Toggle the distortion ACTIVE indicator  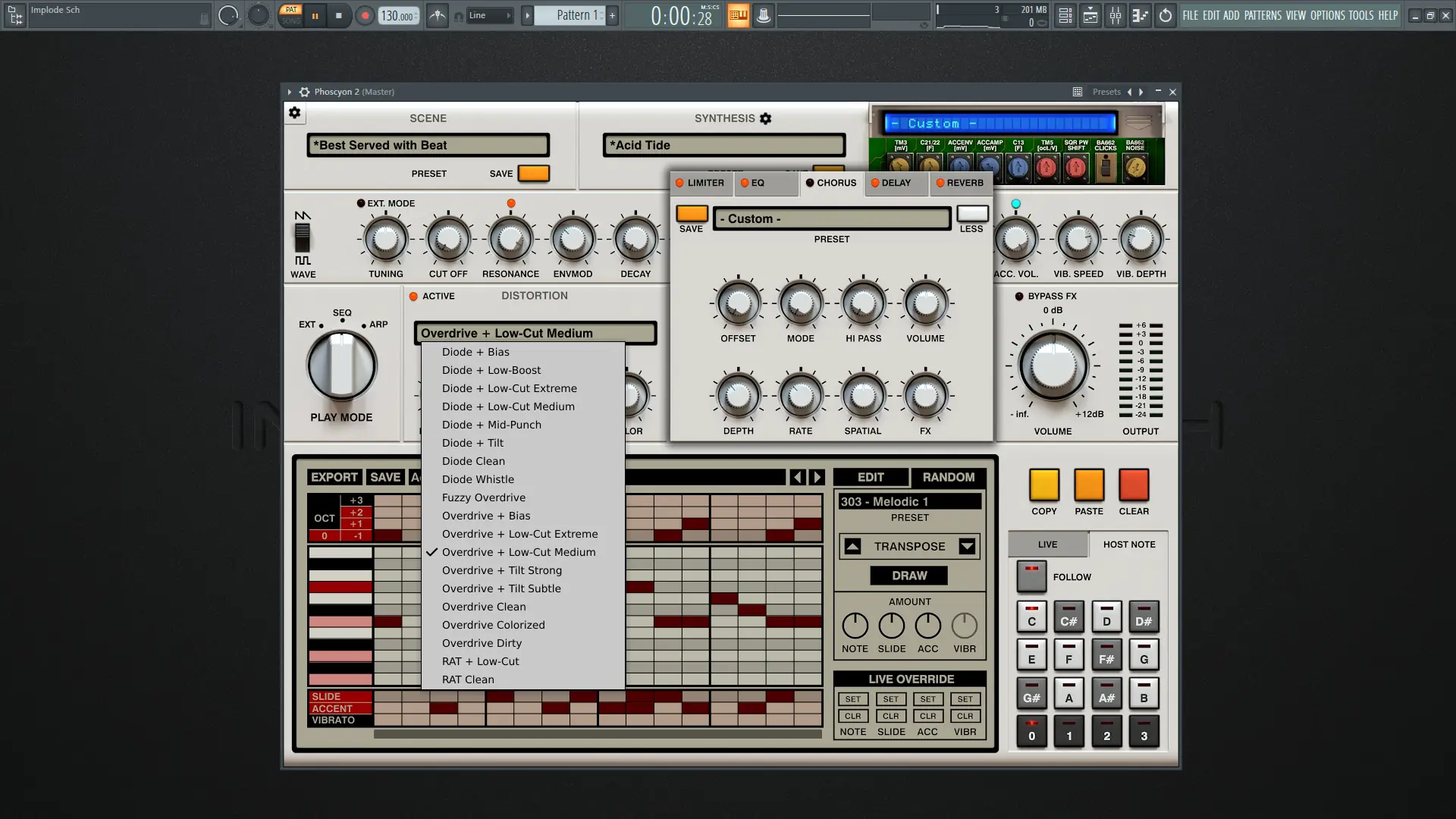tap(413, 297)
